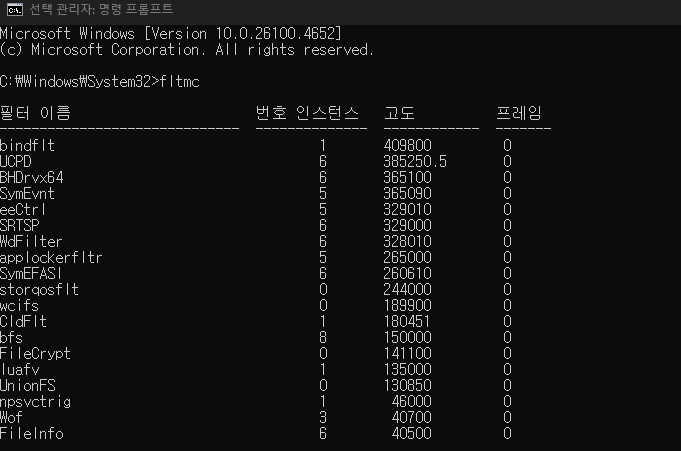681x451 pixels.
Task: Select the 'Wof' filter name
Action: (11, 418)
